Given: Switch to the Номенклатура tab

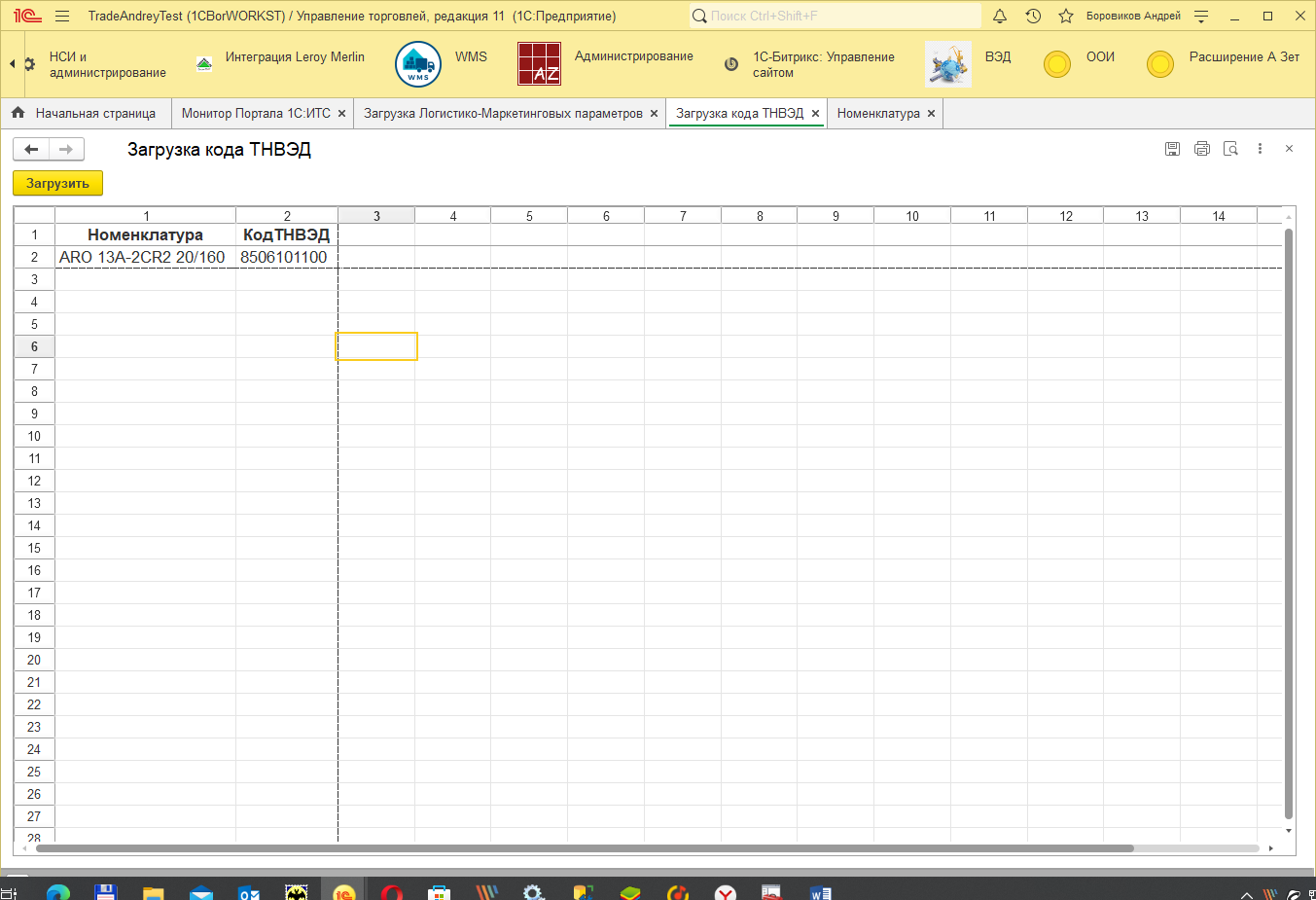Looking at the screenshot, I should pos(877,114).
